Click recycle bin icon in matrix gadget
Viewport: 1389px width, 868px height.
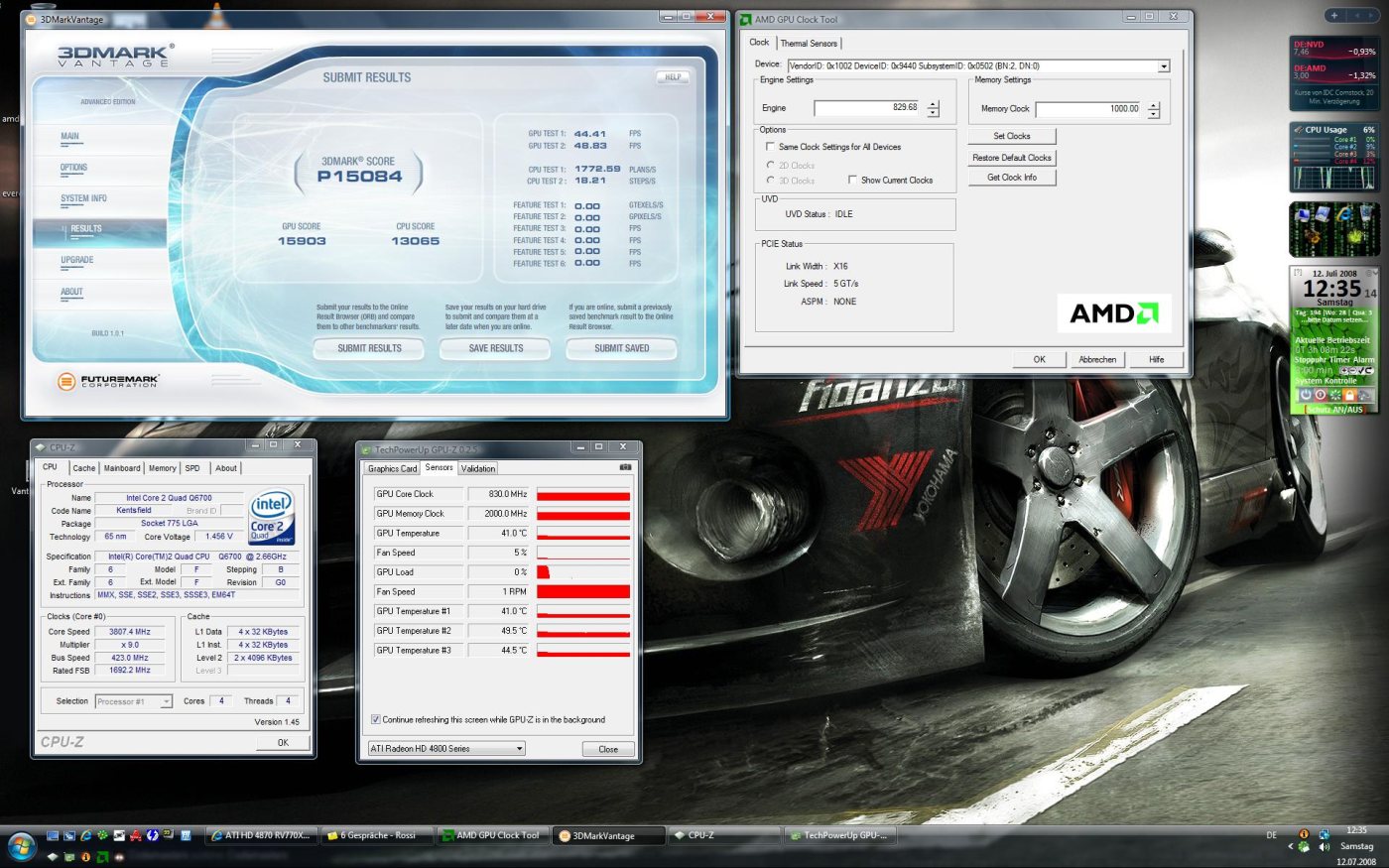click(1366, 213)
